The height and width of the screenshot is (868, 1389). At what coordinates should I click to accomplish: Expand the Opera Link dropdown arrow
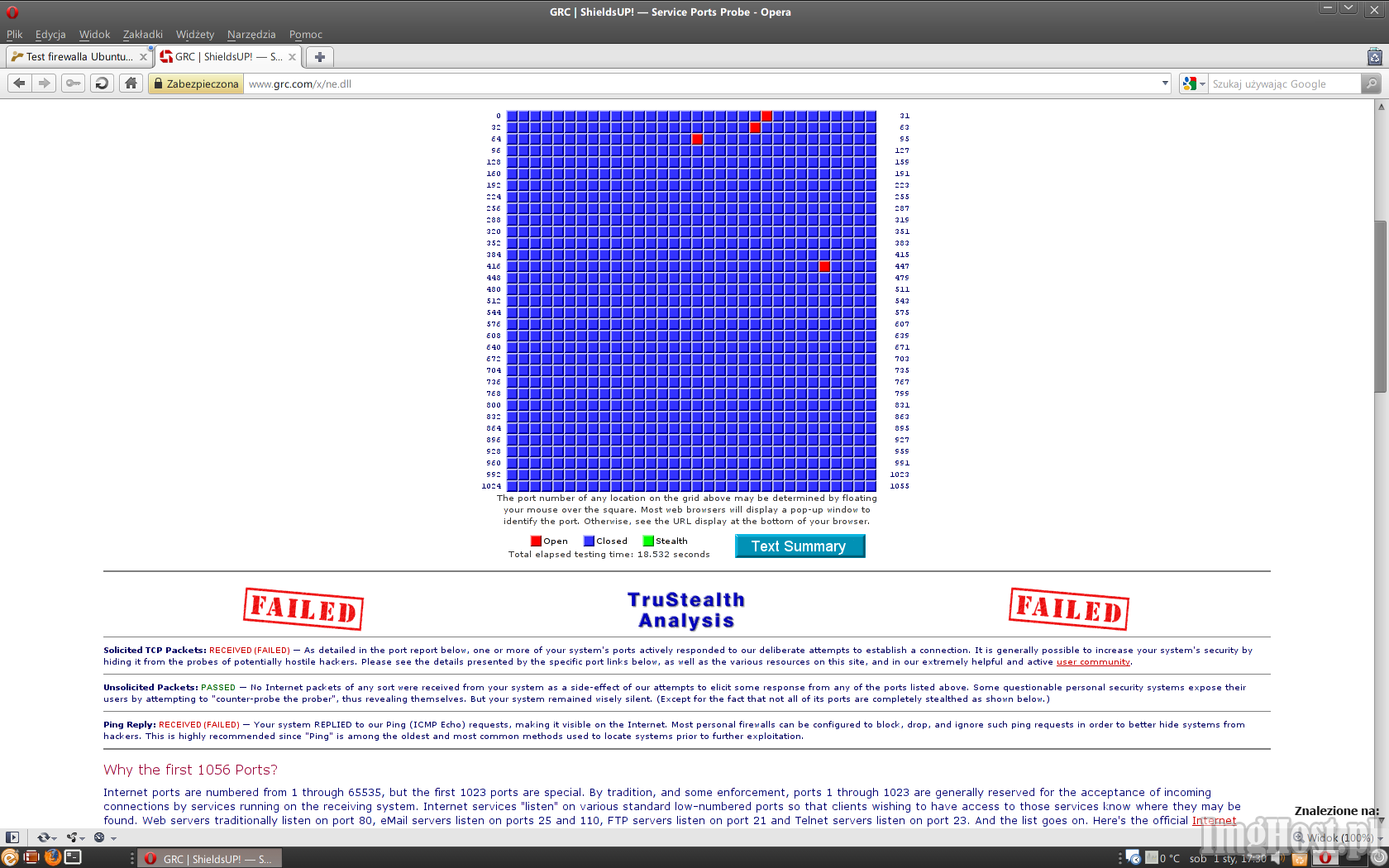coord(55,838)
